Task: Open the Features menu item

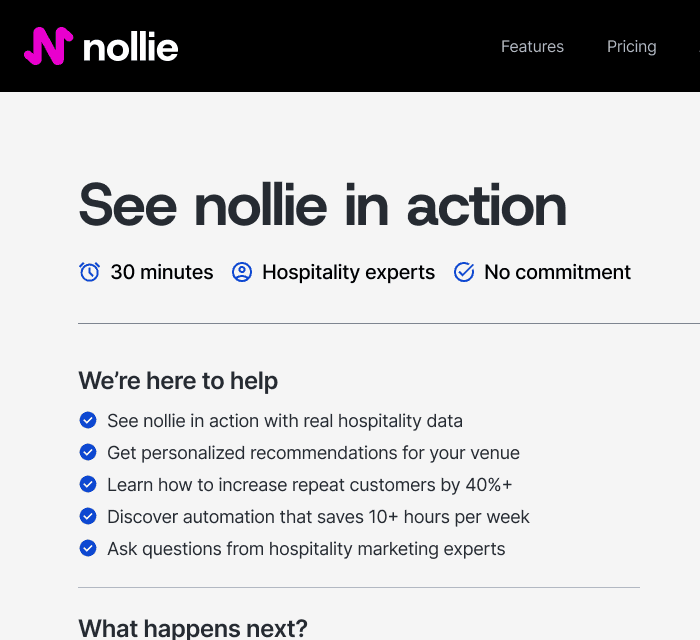Action: (532, 46)
